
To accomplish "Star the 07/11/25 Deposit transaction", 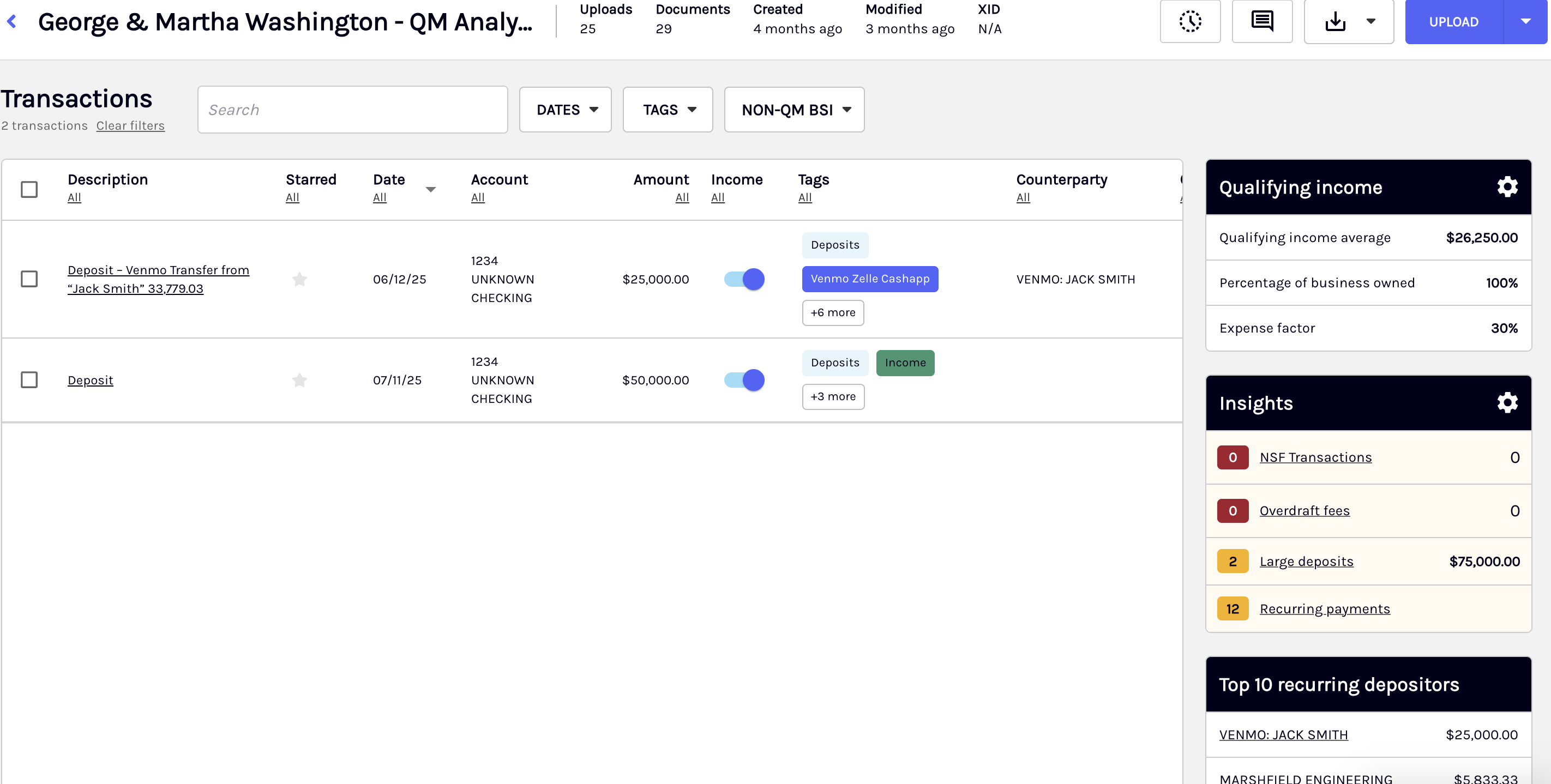I will [x=299, y=380].
